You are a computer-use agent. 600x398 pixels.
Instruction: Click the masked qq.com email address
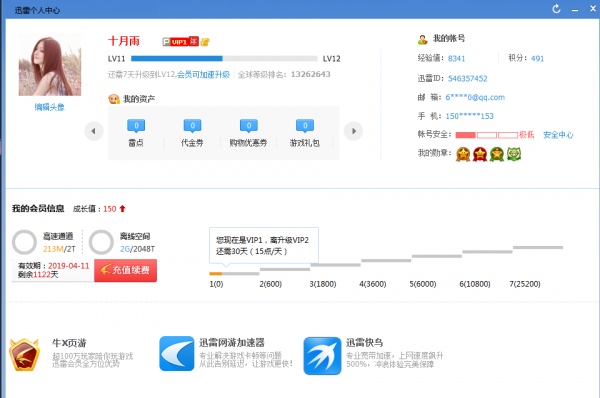[475, 98]
